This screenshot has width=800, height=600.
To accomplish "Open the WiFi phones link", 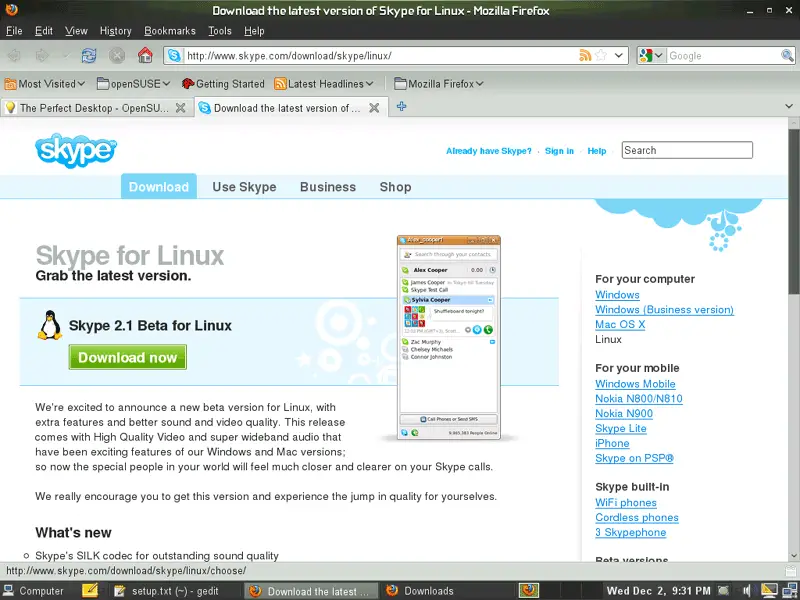I will point(626,503).
